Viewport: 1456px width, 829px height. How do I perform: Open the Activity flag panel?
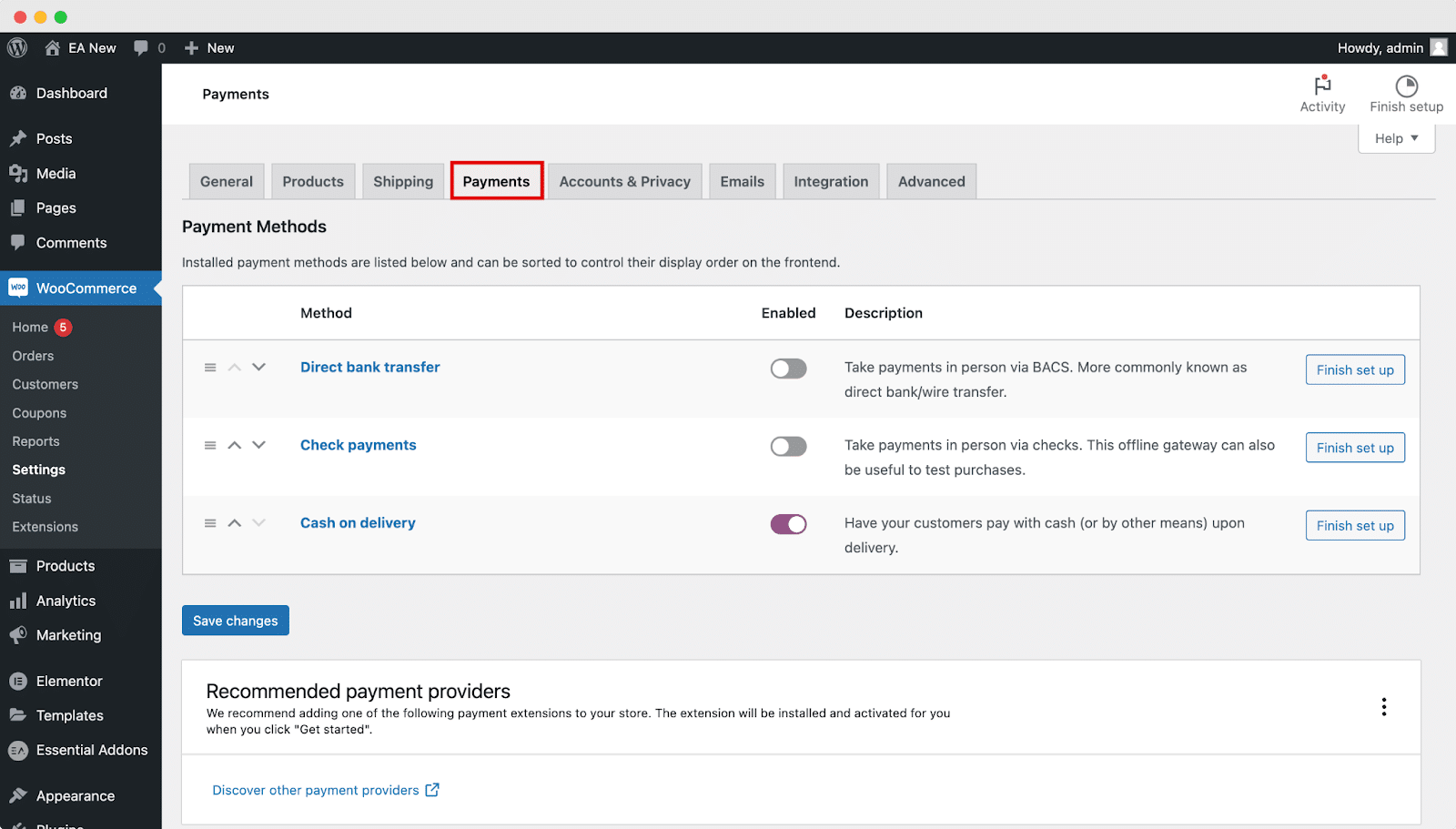1322,85
